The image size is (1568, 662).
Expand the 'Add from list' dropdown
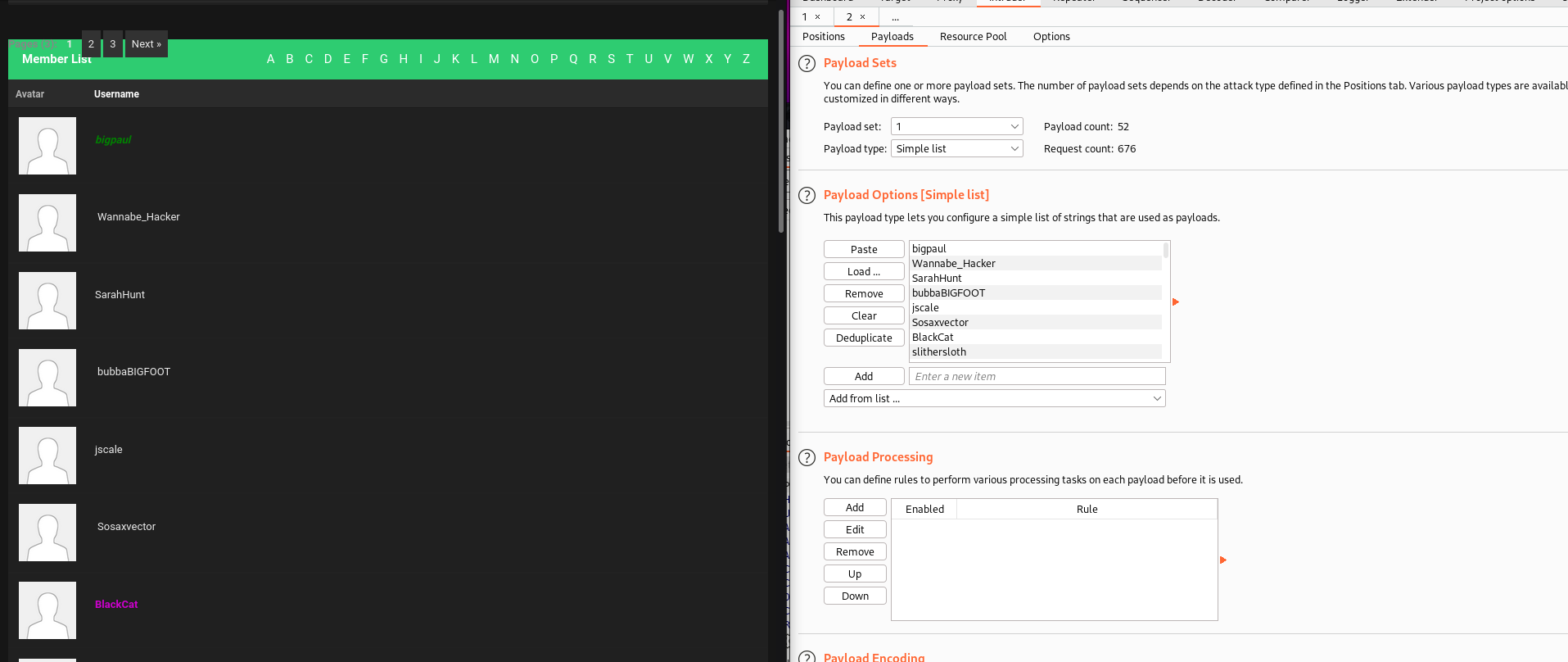pyautogui.click(x=994, y=399)
